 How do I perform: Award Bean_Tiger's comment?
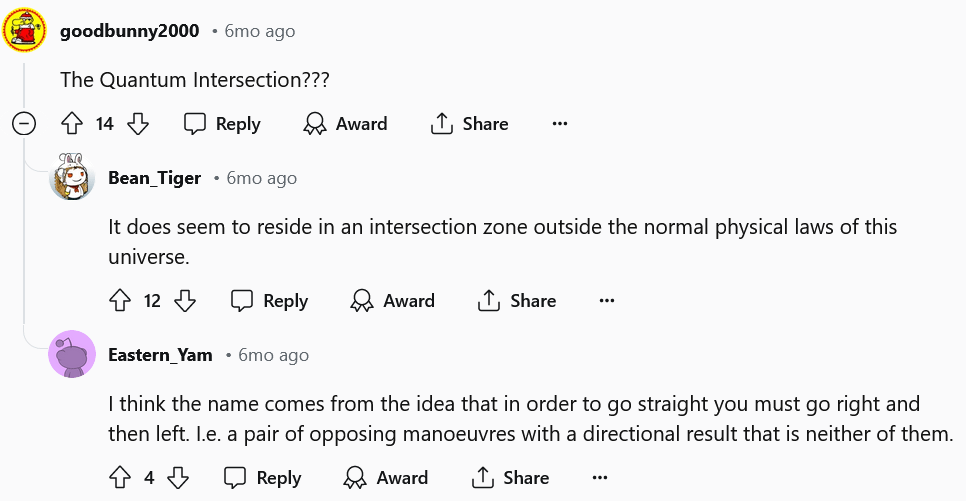tap(393, 301)
